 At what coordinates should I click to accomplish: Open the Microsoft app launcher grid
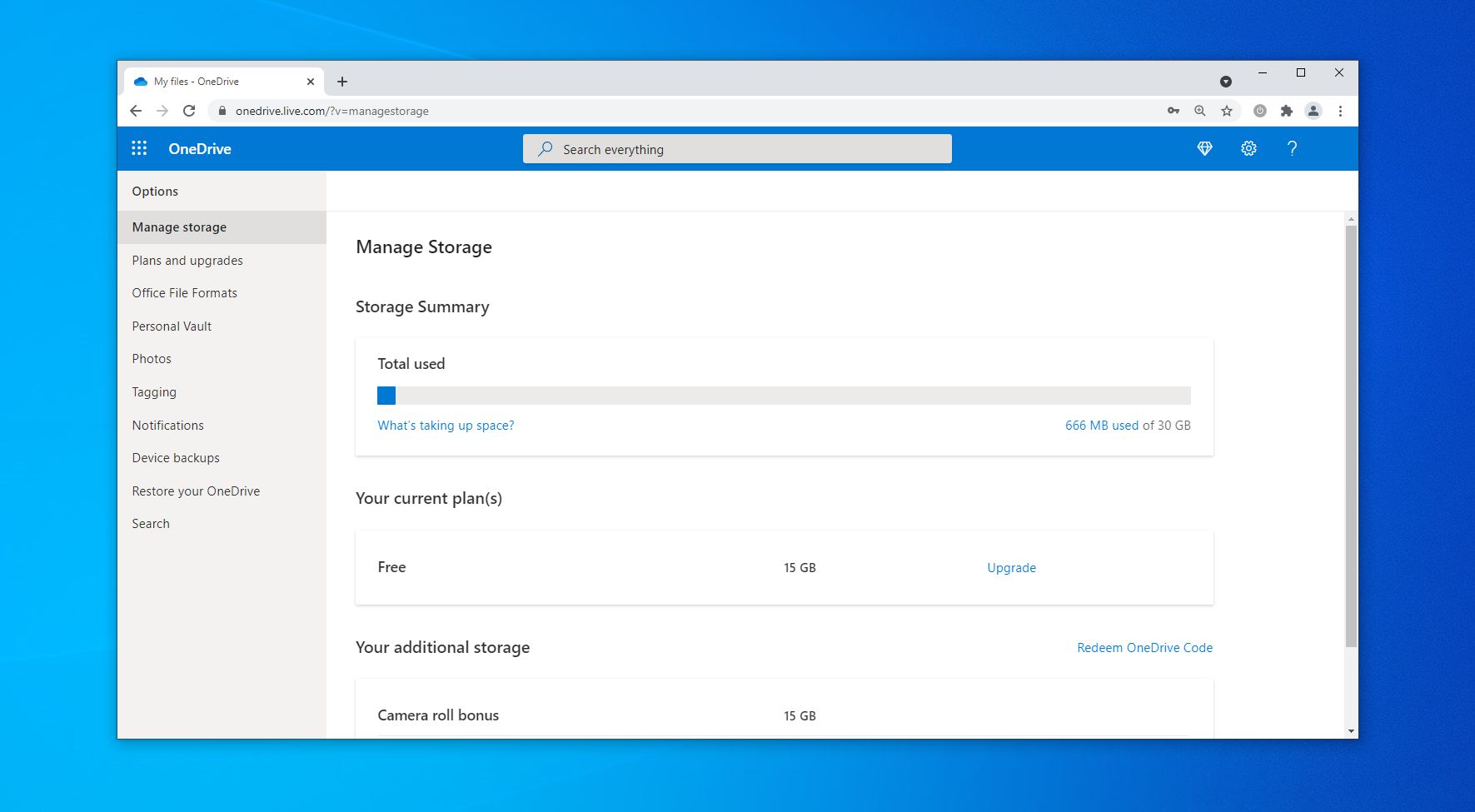139,148
